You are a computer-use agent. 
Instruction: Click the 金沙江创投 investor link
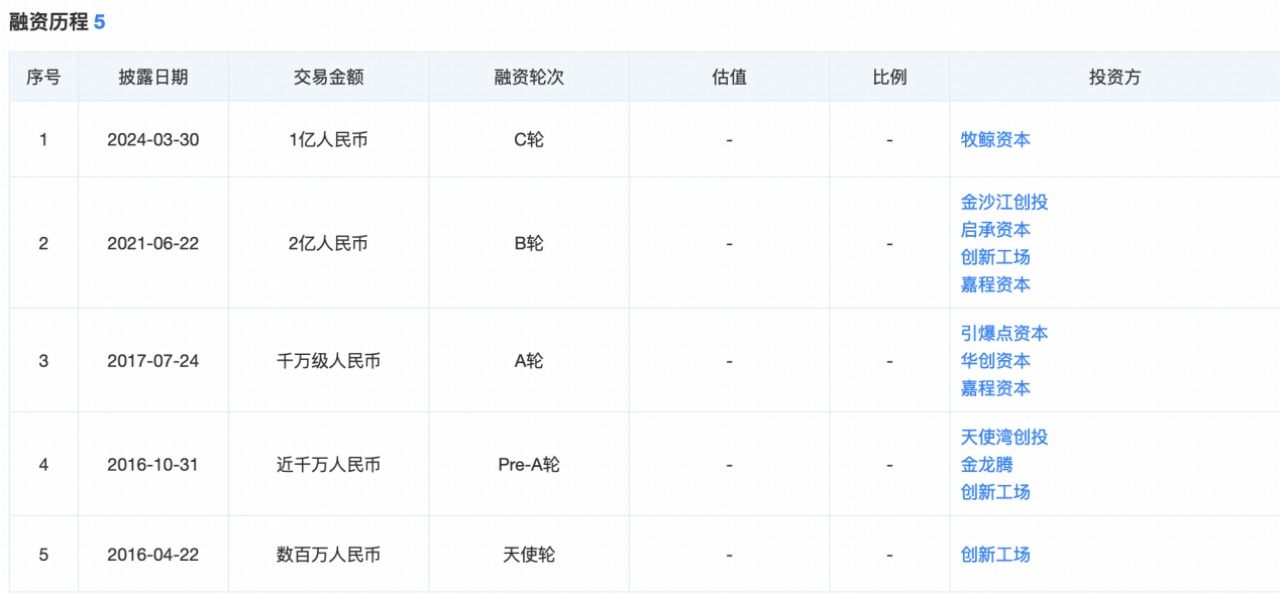(1004, 202)
